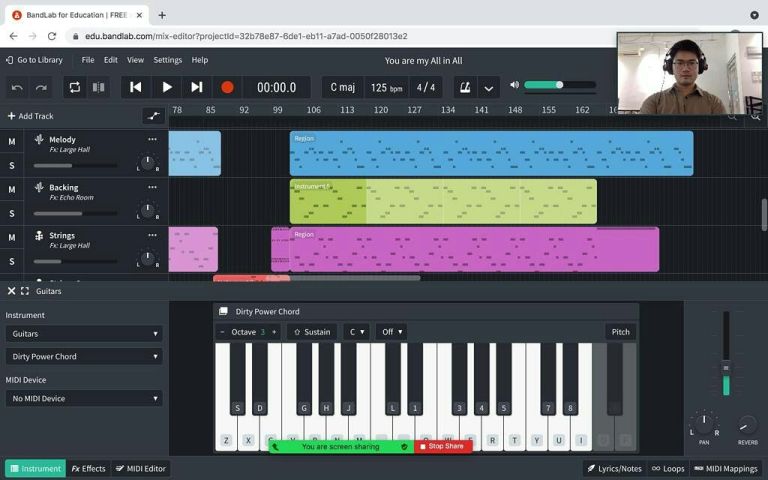Open MIDI Mappings panel
This screenshot has width=768, height=480.
coord(726,469)
